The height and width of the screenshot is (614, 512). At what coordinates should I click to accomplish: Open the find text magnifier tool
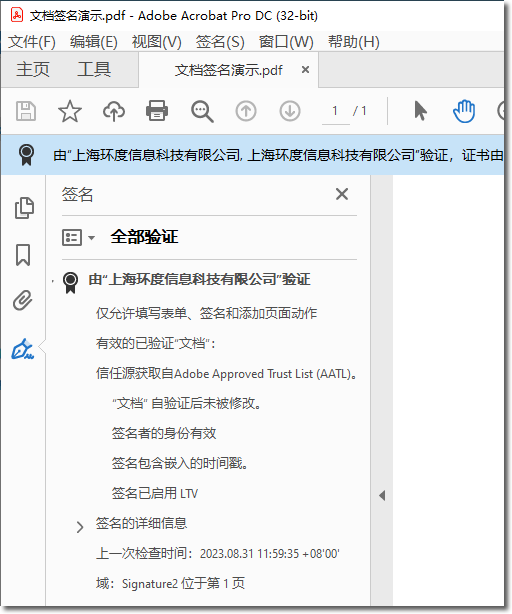coord(202,112)
